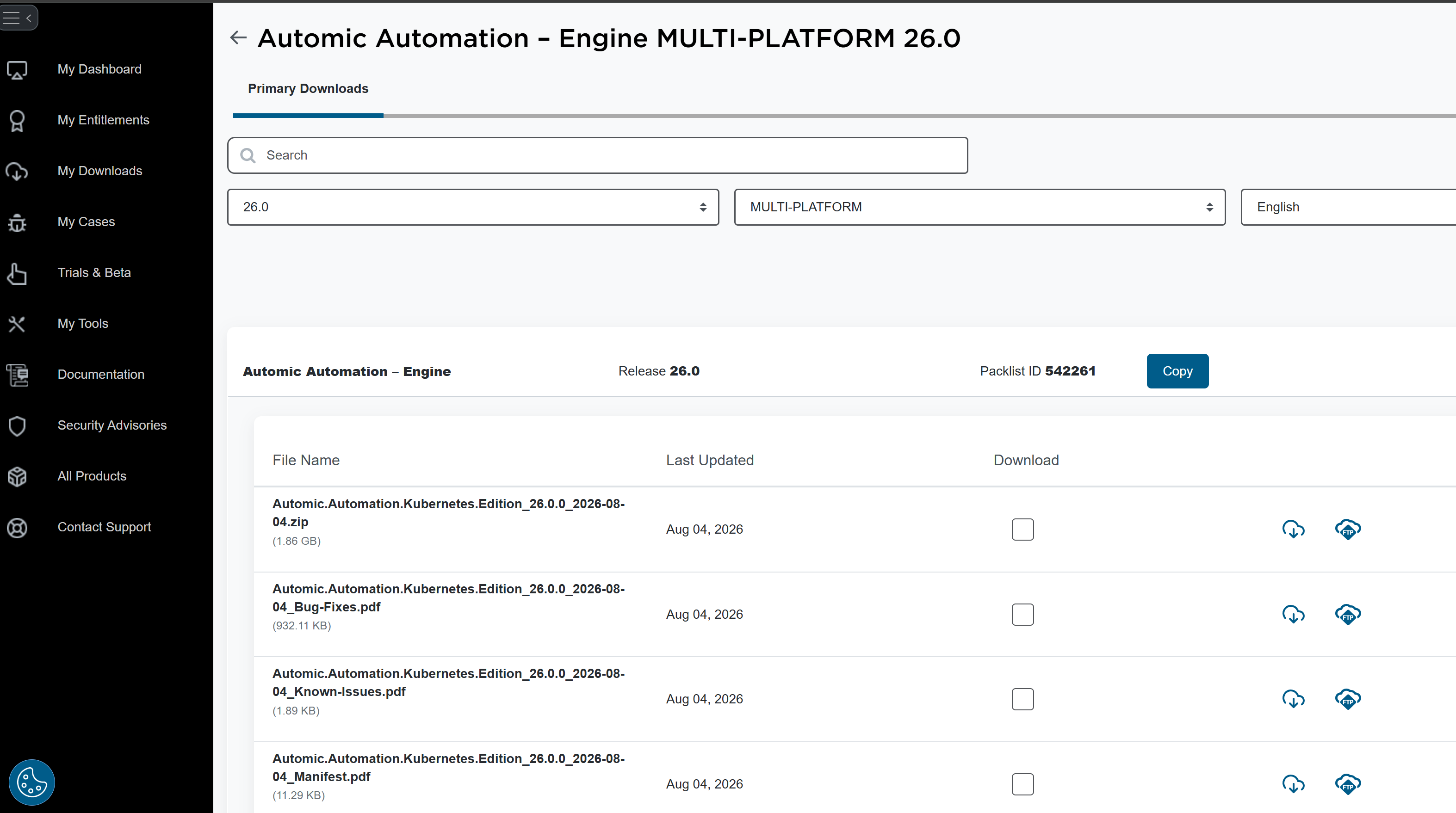1456x813 pixels.
Task: Click the Kubernetes Edition 04.zip file name
Action: pyautogui.click(x=449, y=513)
